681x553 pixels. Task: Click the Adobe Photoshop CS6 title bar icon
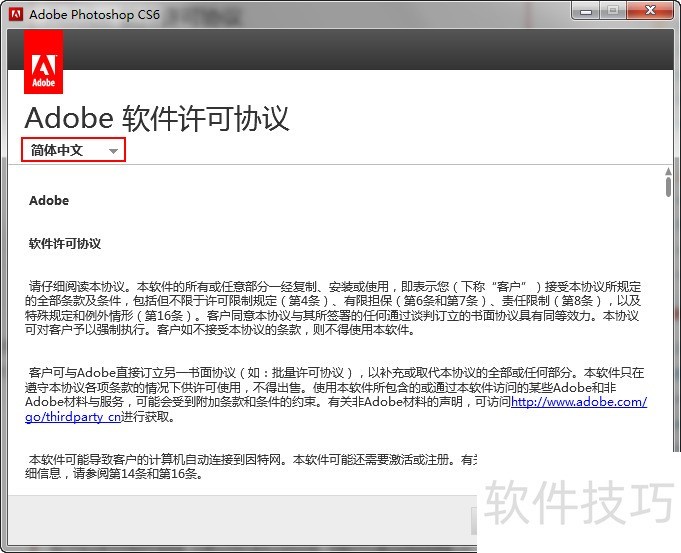pyautogui.click(x=16, y=14)
